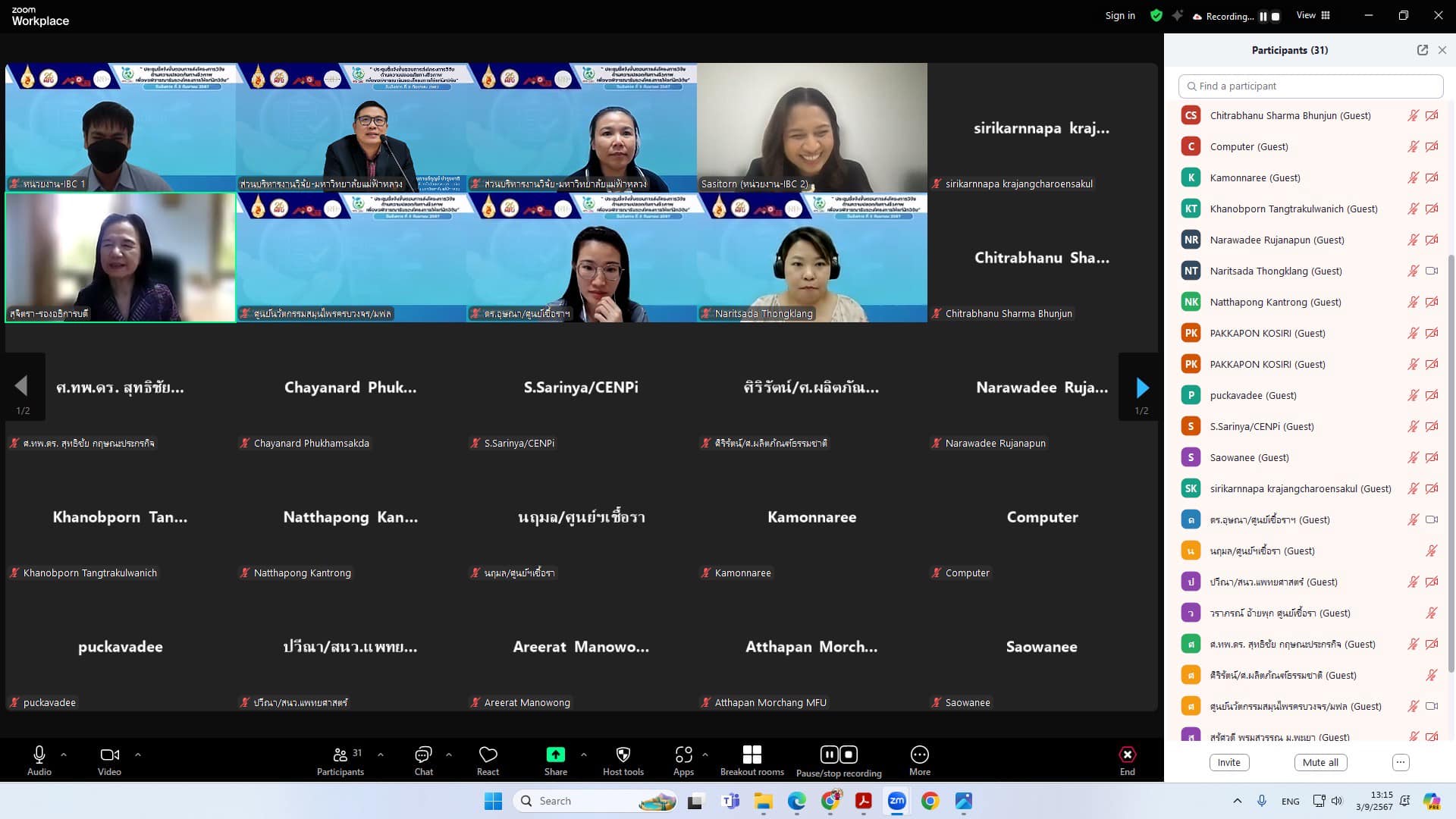Click the ENG language indicator
Image resolution: width=1456 pixels, height=819 pixels.
pyautogui.click(x=1290, y=801)
